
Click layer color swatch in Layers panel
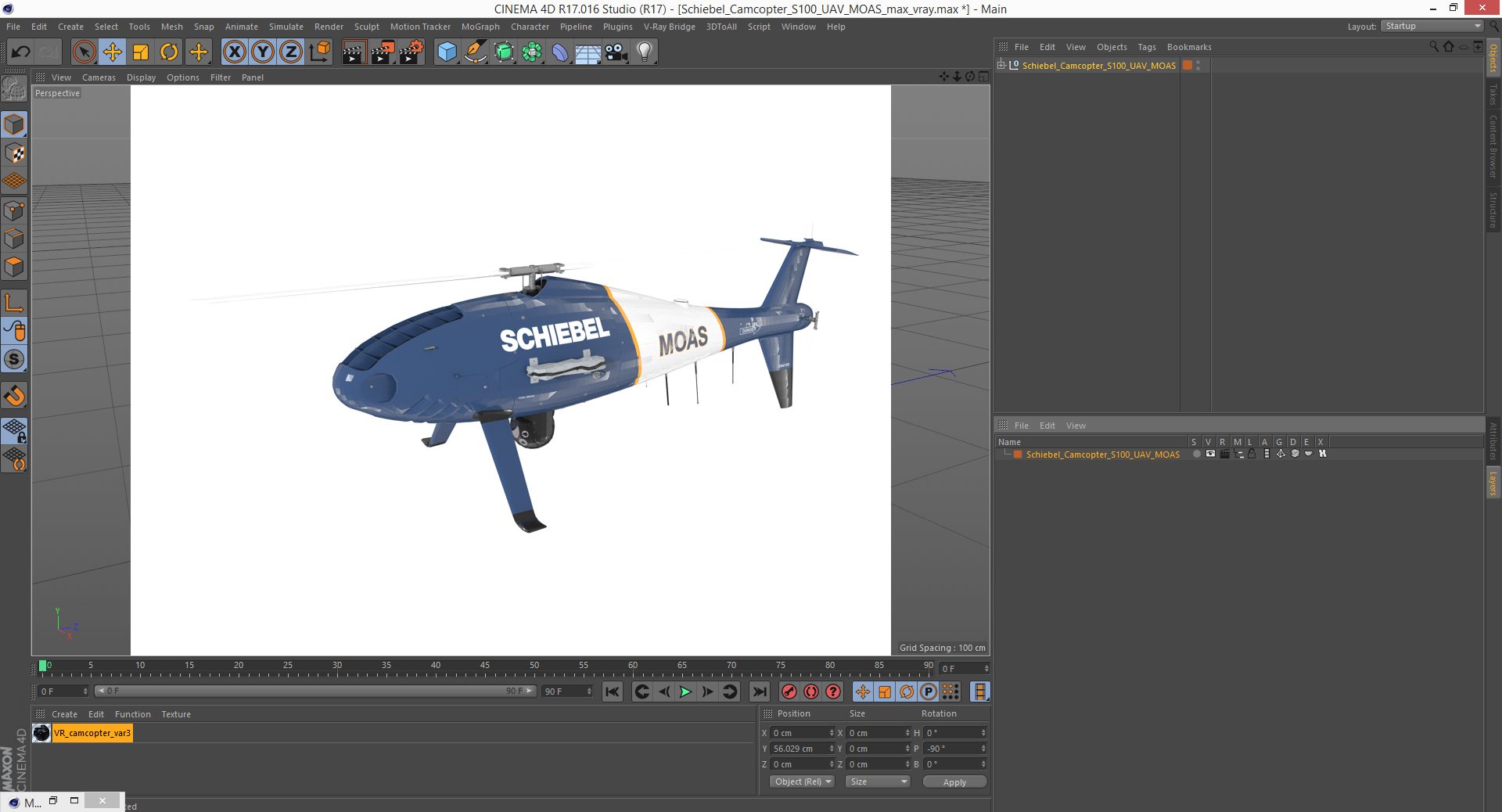point(1018,455)
